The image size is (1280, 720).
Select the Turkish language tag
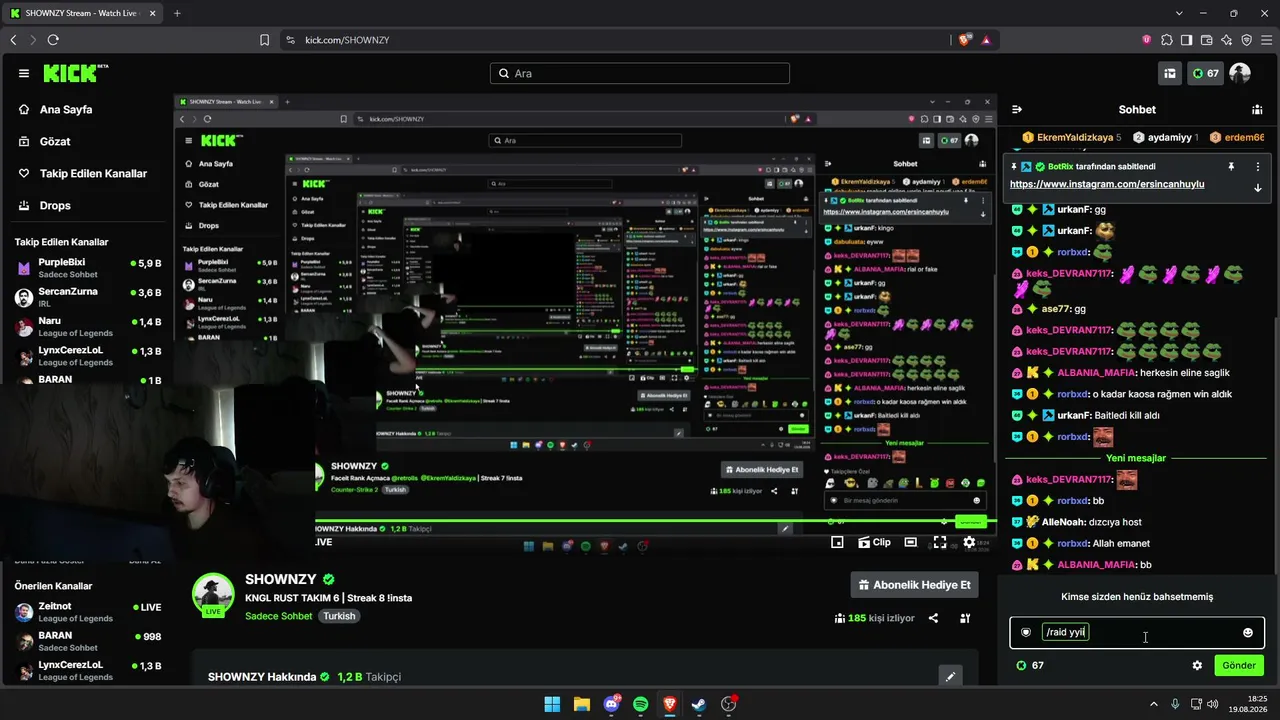coord(339,616)
